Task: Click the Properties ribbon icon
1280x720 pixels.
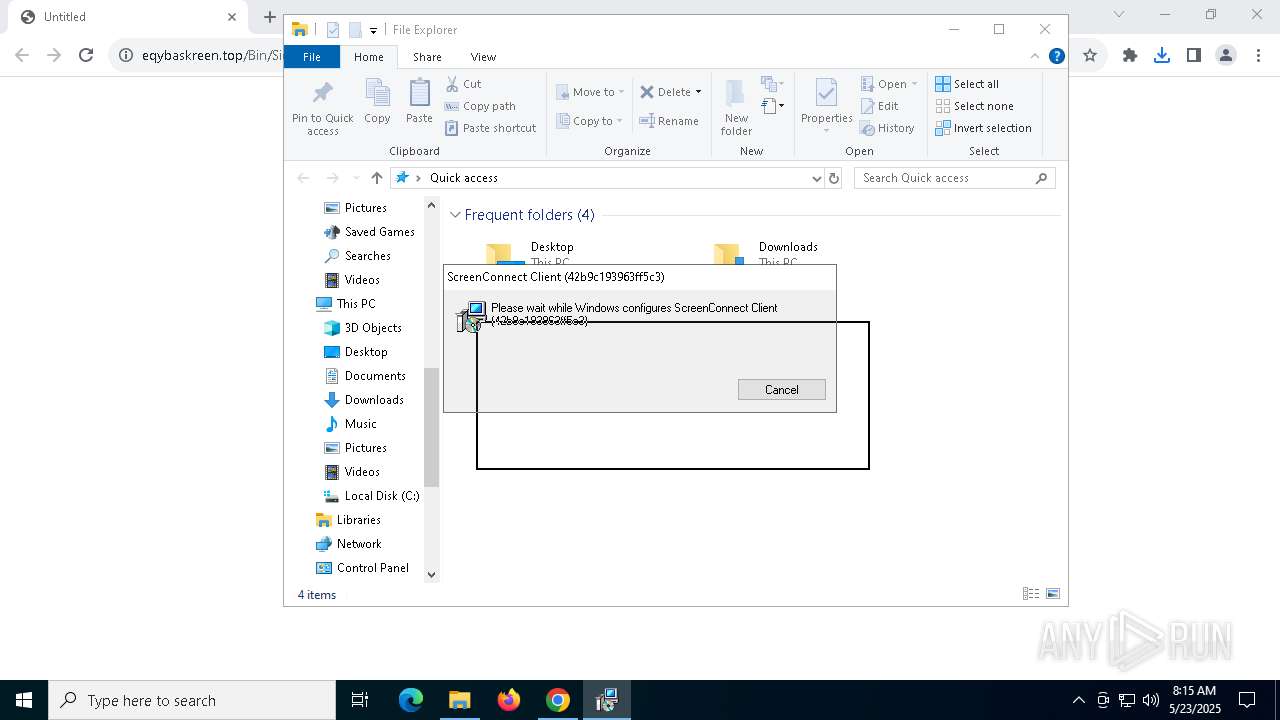Action: point(826,102)
